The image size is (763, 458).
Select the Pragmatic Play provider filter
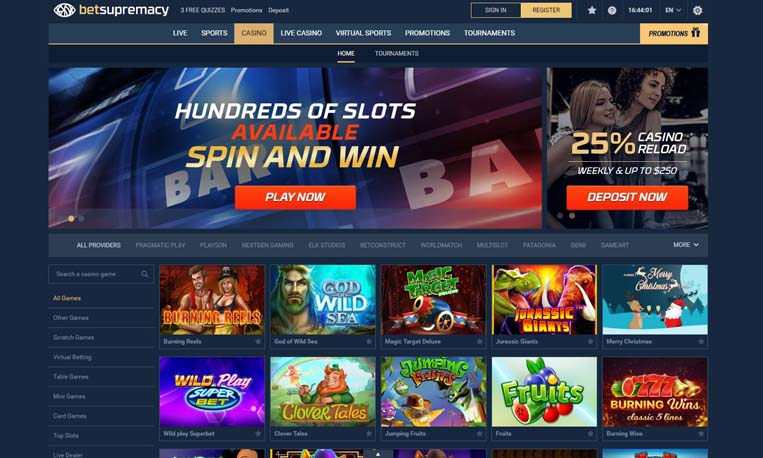pyautogui.click(x=160, y=245)
